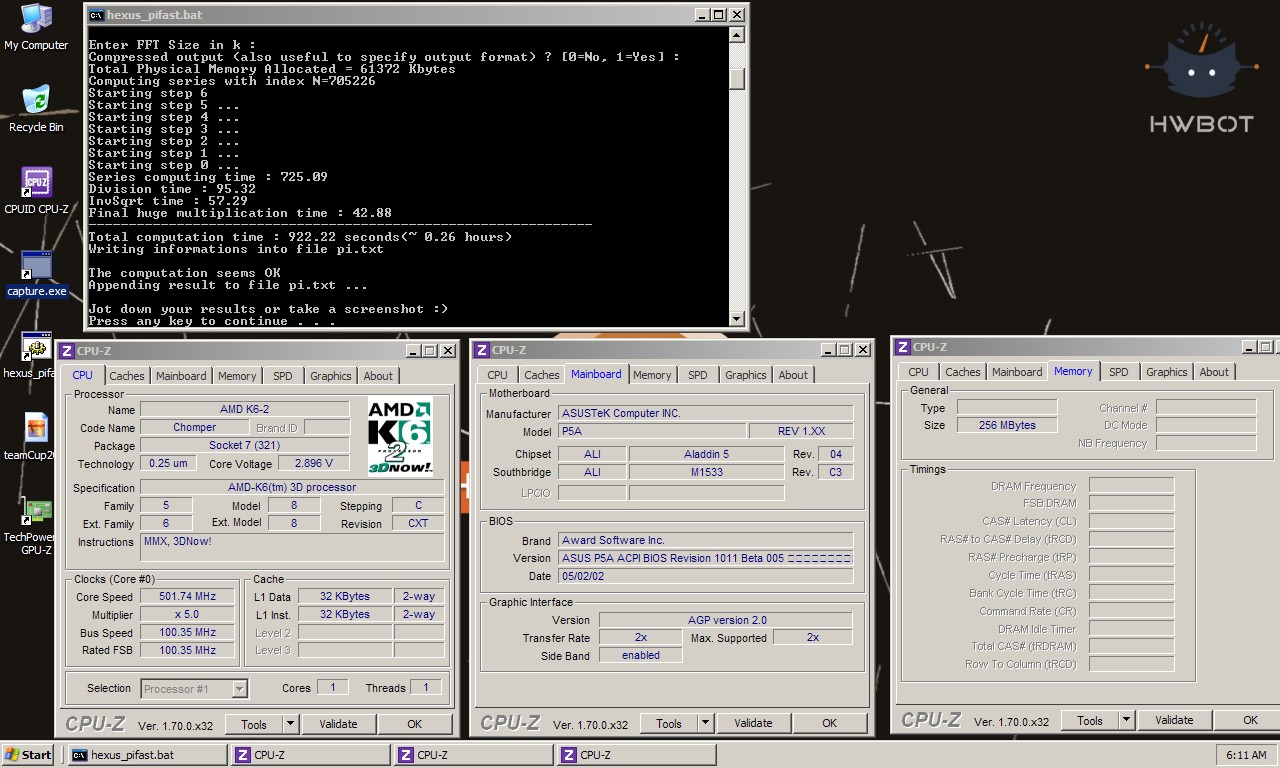Expand Tools dropdown arrow in right CPU-Z
This screenshot has height=768, width=1280.
click(x=1127, y=720)
